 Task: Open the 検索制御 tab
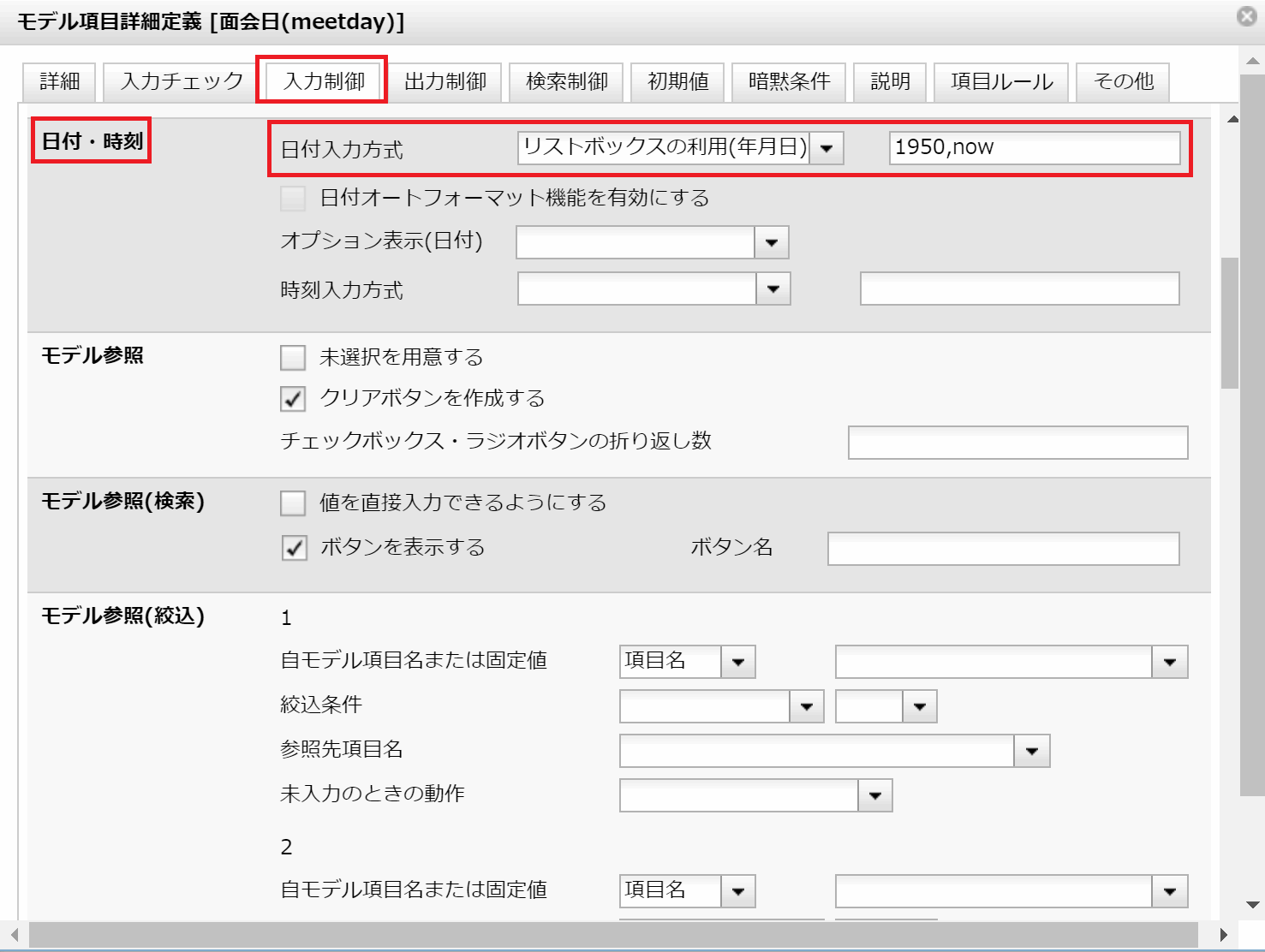coord(567,81)
